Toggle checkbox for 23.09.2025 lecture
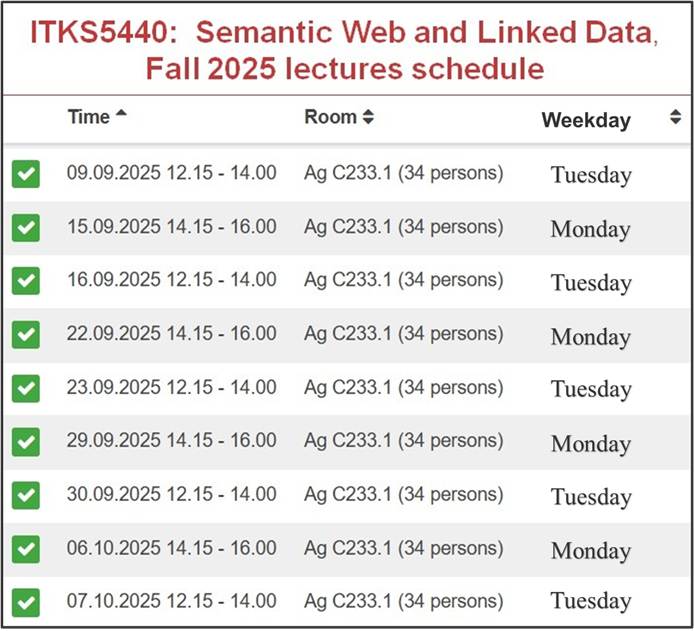 tap(26, 389)
